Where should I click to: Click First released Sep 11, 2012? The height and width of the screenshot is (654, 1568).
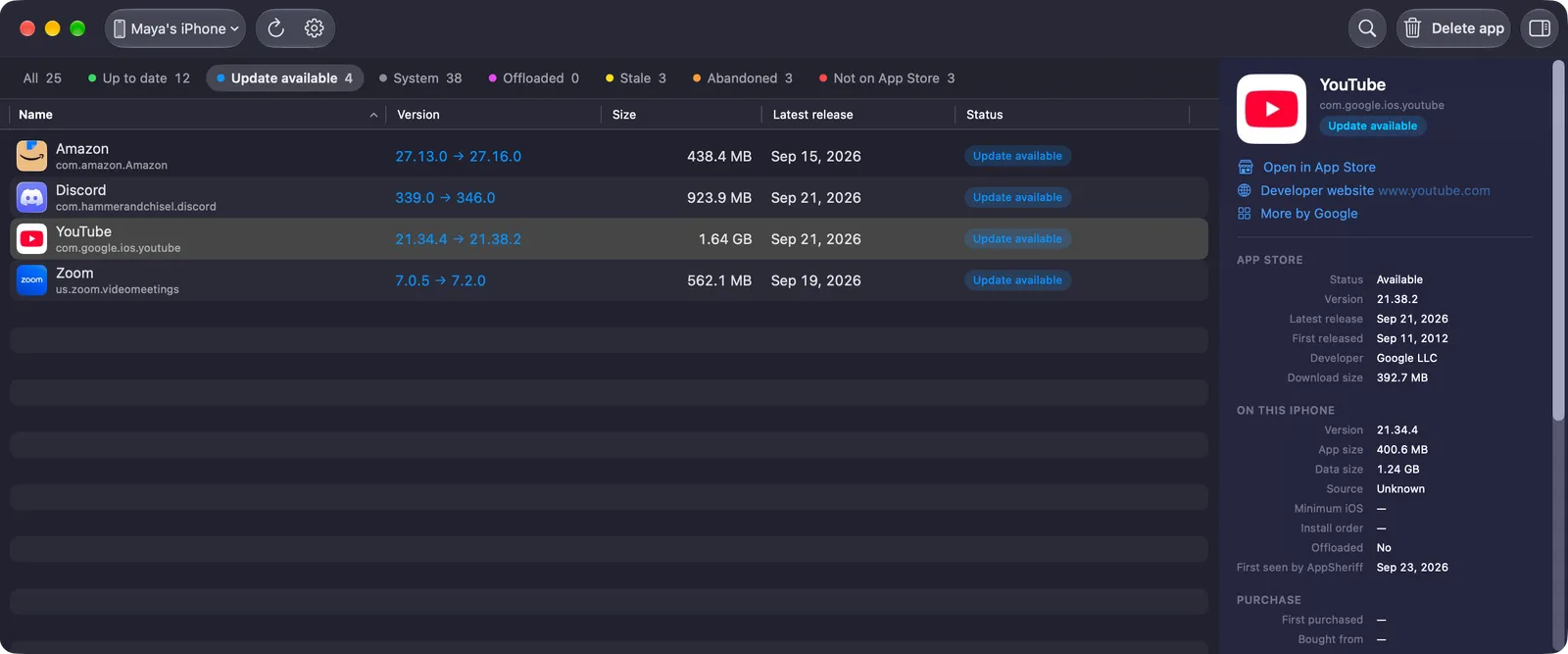pyautogui.click(x=1412, y=338)
